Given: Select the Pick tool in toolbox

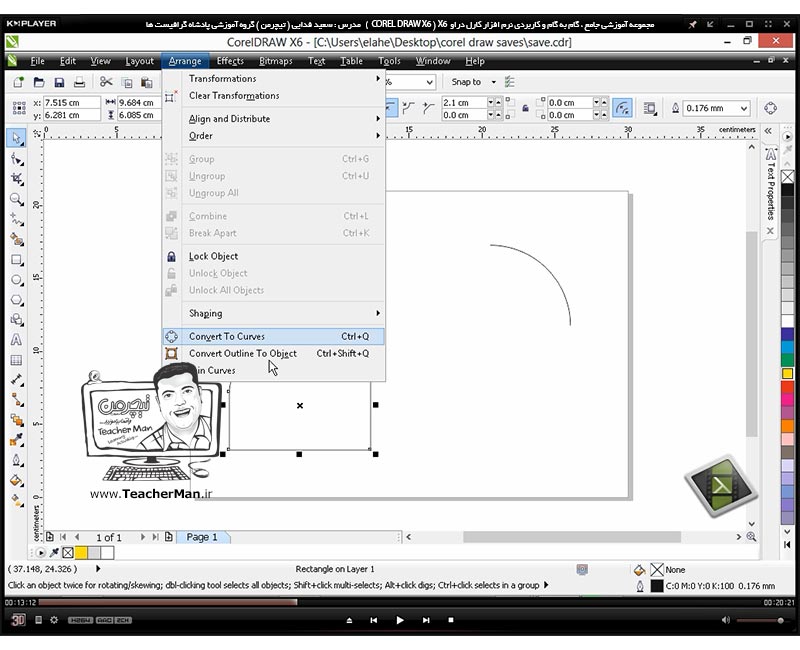Looking at the screenshot, I should (16, 138).
